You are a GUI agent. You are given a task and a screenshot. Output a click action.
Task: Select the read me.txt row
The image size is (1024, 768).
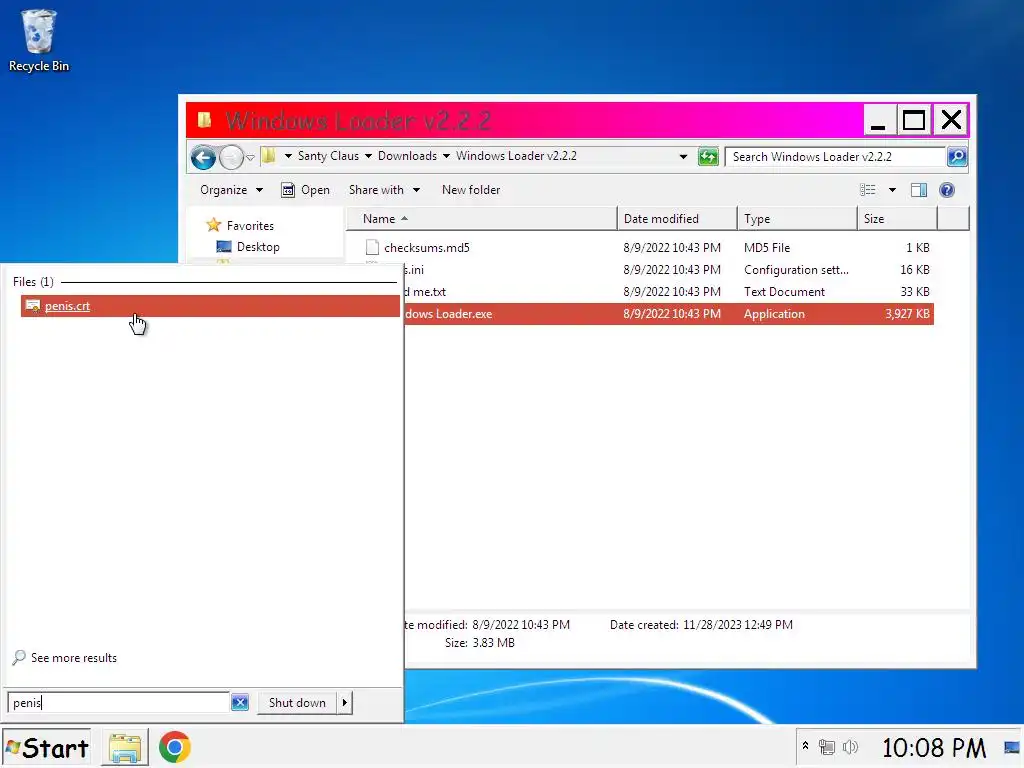[669, 292]
